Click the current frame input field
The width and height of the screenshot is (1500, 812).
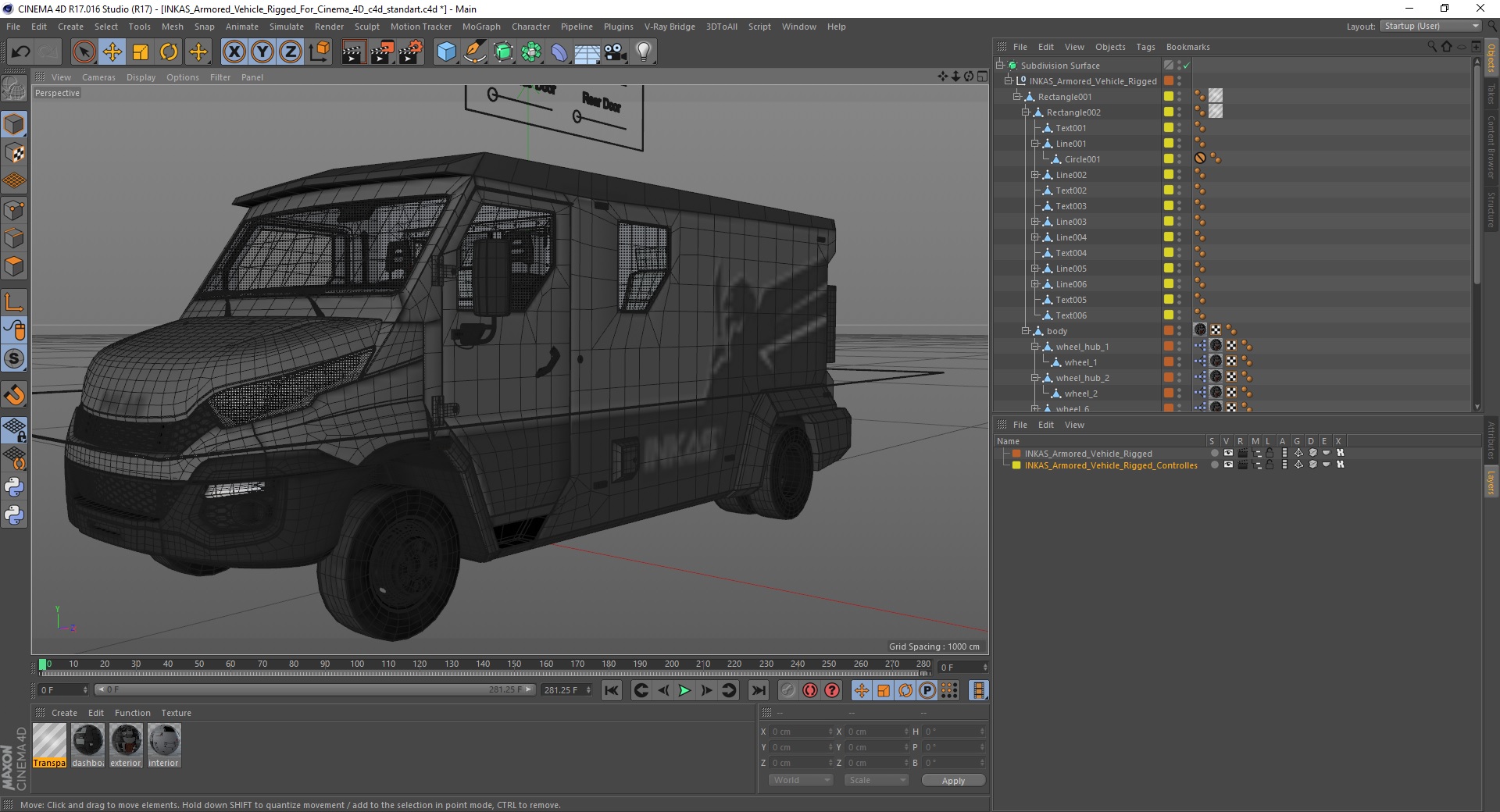(964, 668)
